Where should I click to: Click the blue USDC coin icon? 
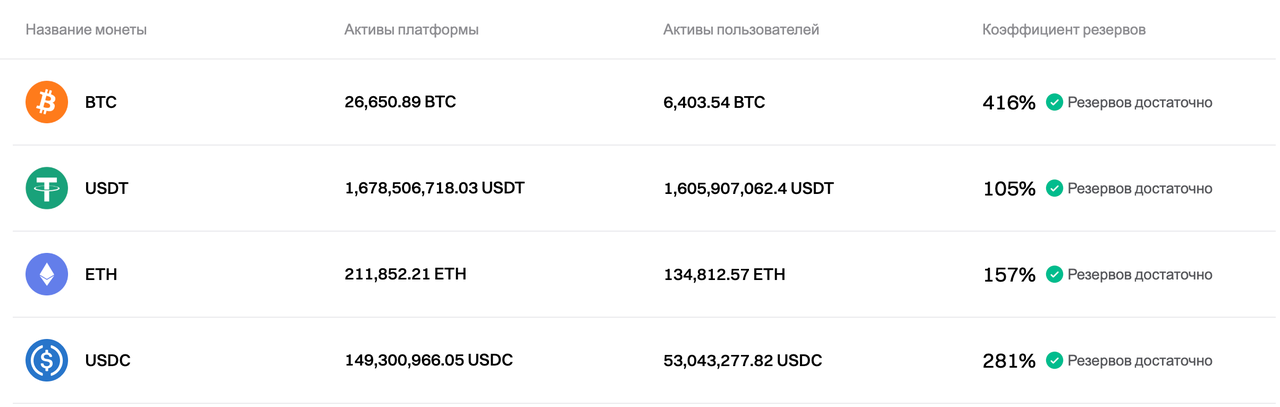(46, 360)
